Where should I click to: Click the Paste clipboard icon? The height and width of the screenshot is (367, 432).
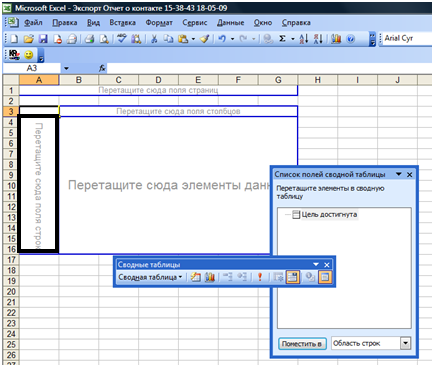pos(183,39)
